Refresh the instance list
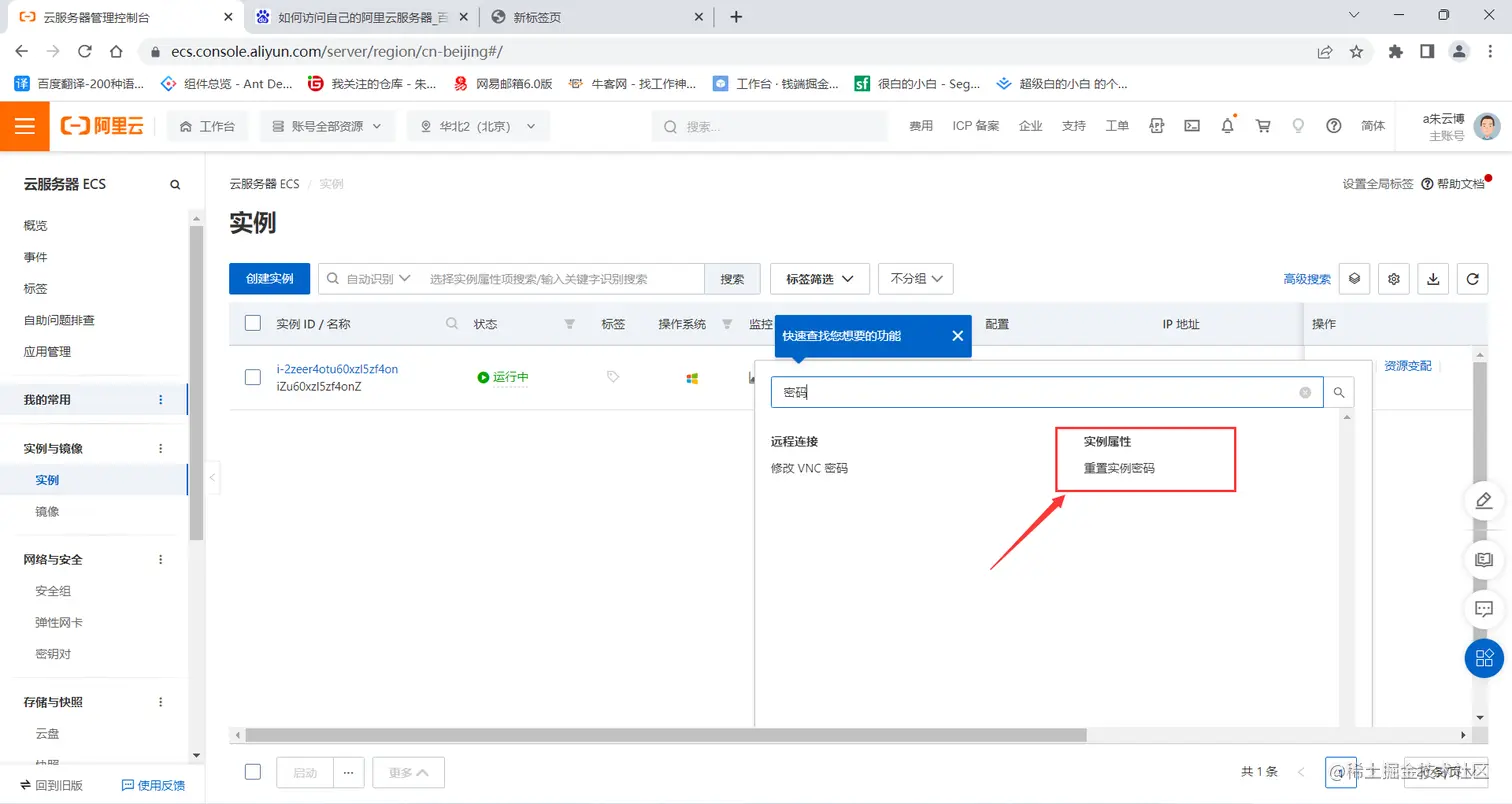The height and width of the screenshot is (804, 1512). pos(1472,280)
